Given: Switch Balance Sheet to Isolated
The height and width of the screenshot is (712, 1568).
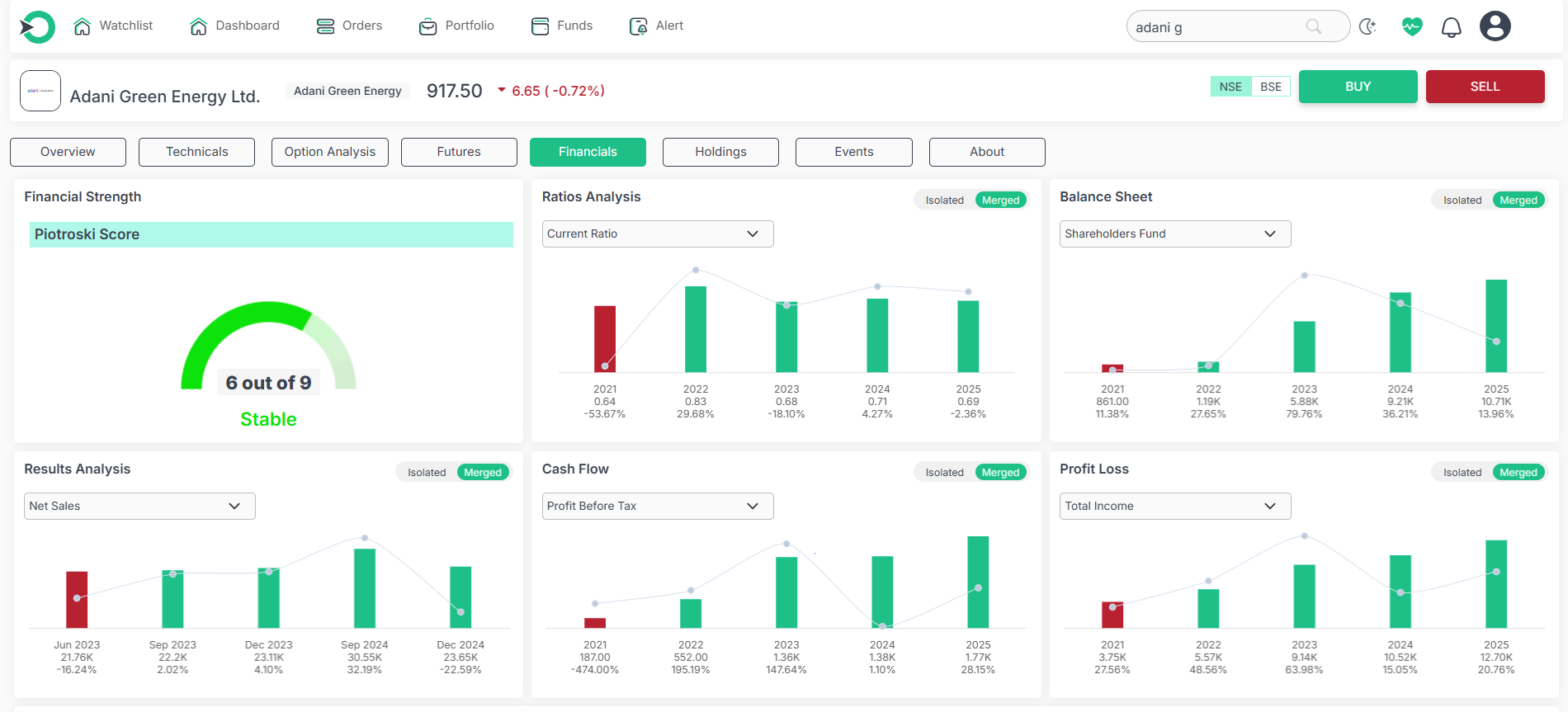Looking at the screenshot, I should coord(1462,200).
